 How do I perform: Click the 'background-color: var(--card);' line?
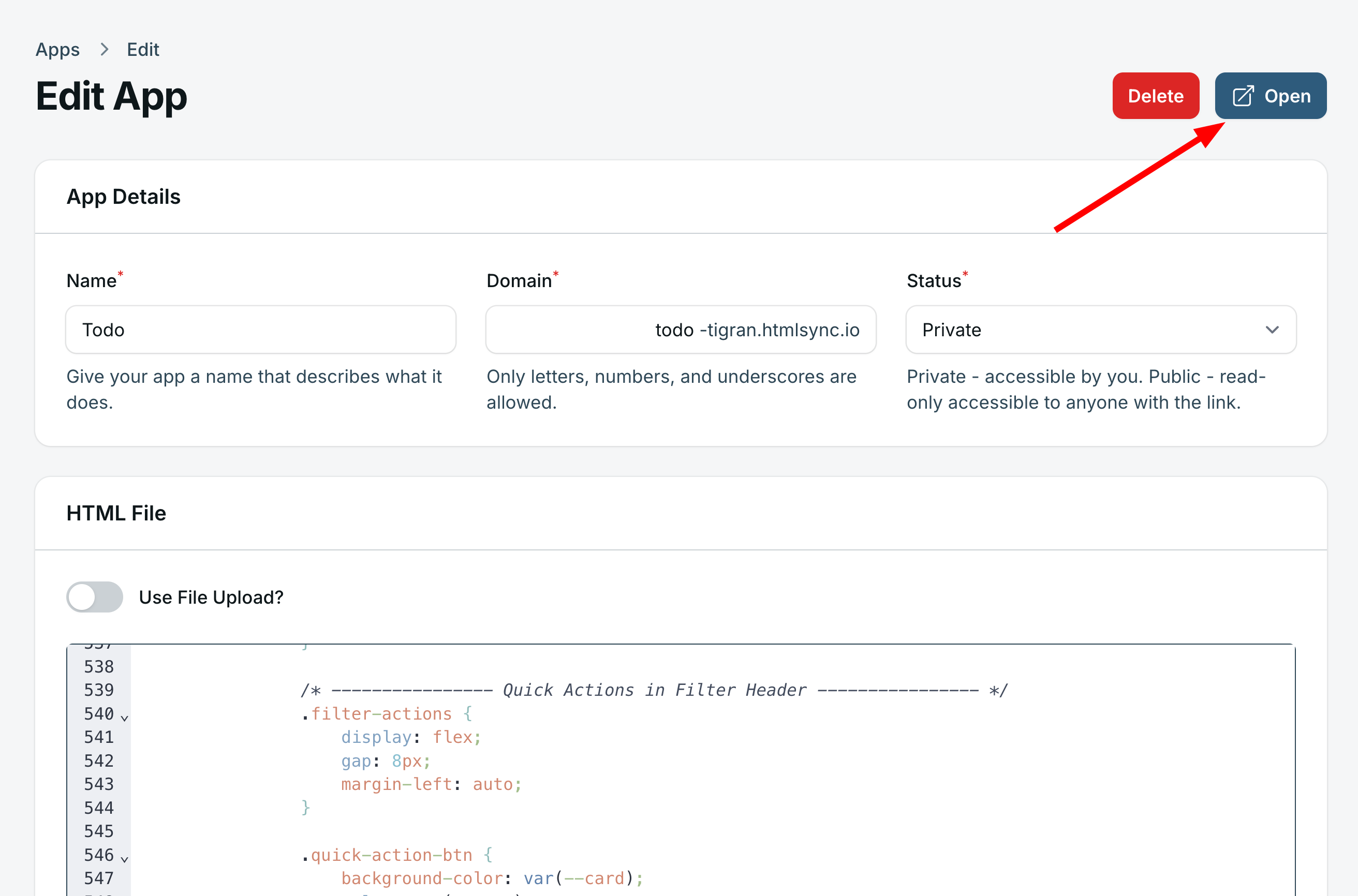pyautogui.click(x=493, y=878)
